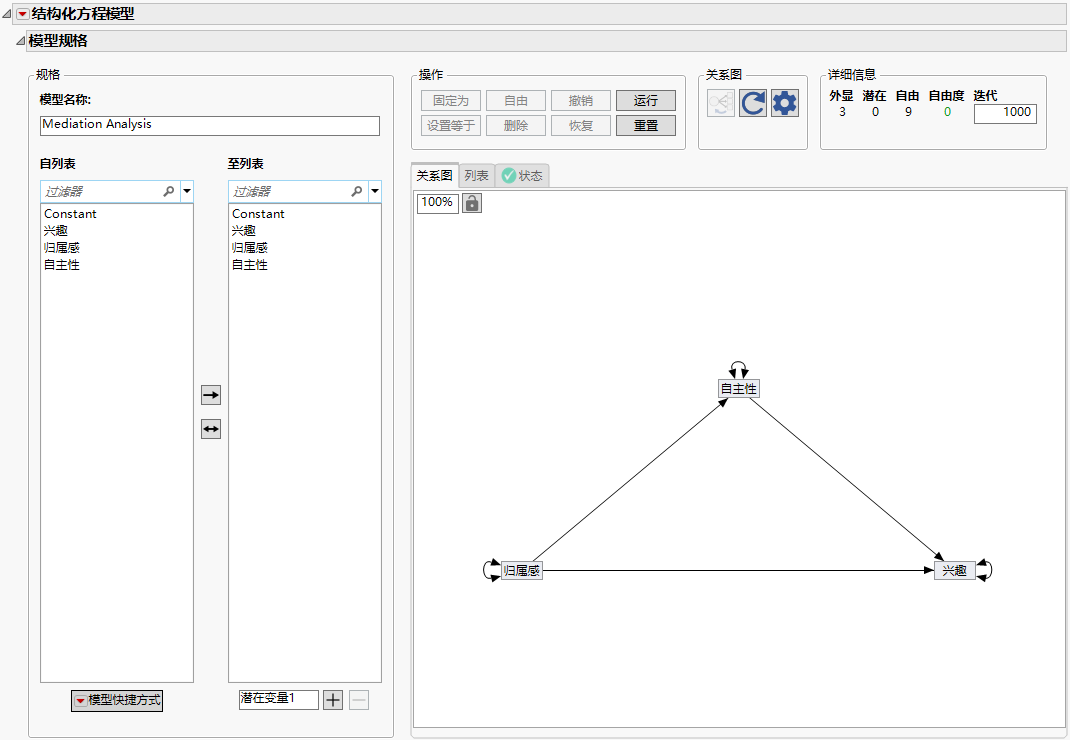Run the model with 运行
Screen dimensions: 1070x740
646,101
